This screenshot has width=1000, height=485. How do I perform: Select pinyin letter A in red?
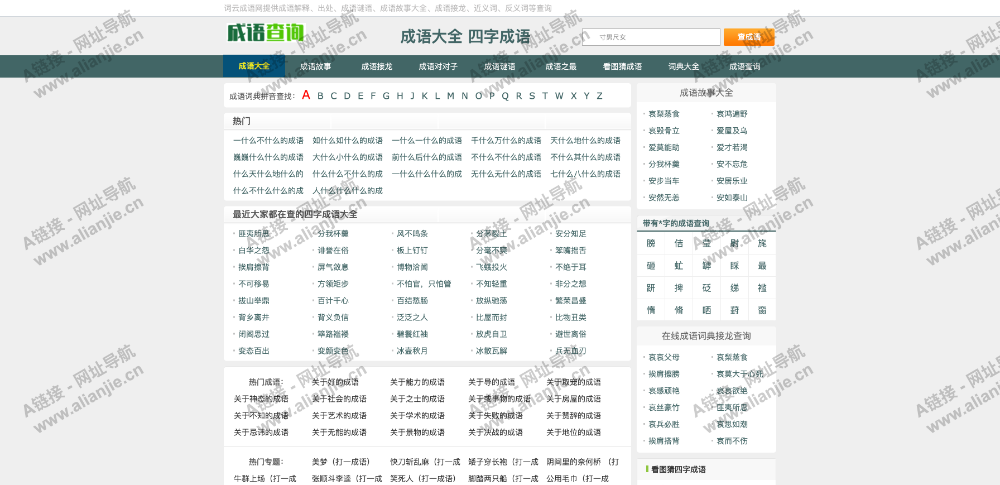click(305, 95)
